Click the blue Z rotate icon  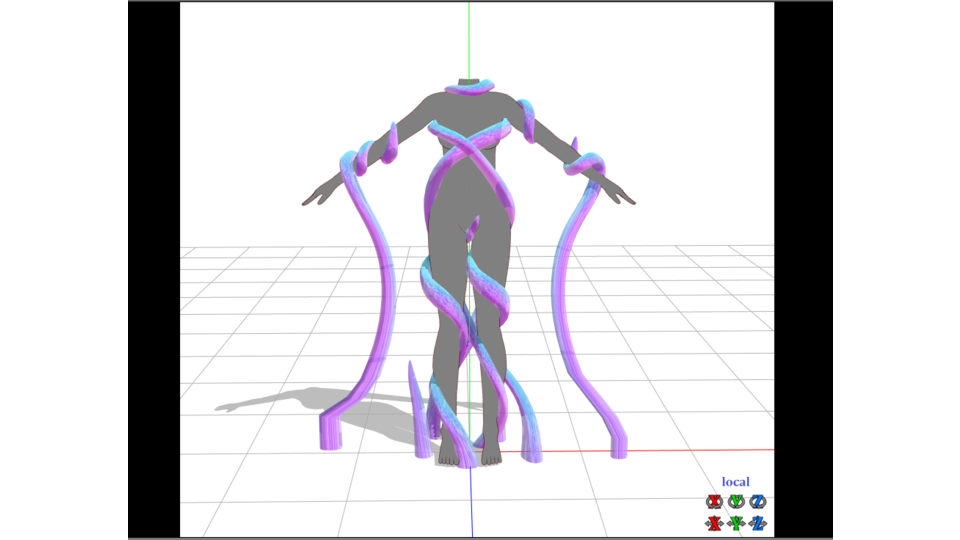click(x=758, y=502)
